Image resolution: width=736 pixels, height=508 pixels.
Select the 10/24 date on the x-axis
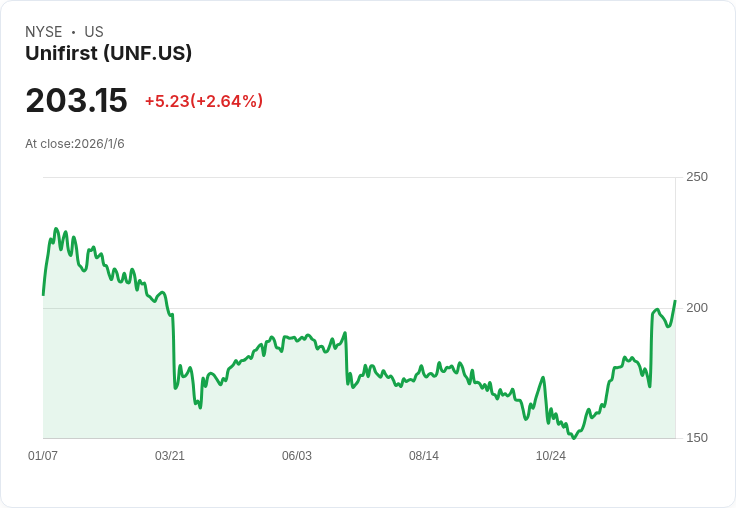click(551, 456)
